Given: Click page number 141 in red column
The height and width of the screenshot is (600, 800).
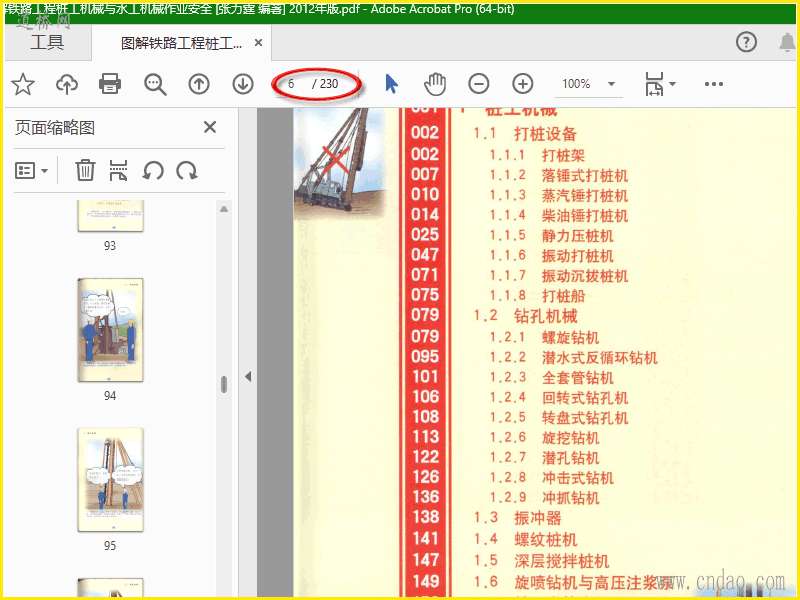Looking at the screenshot, I should click(425, 539).
